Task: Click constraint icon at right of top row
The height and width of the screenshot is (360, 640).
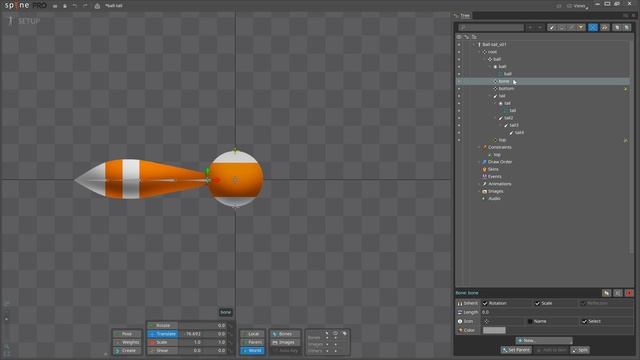Action: (625, 140)
